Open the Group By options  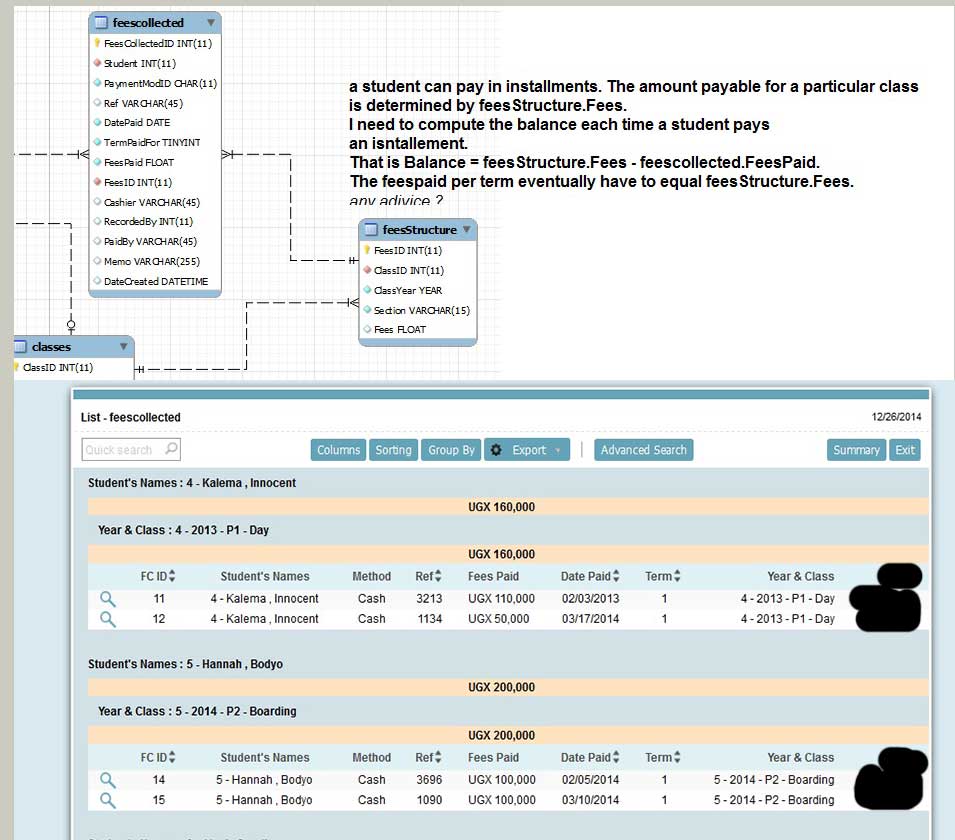(451, 450)
